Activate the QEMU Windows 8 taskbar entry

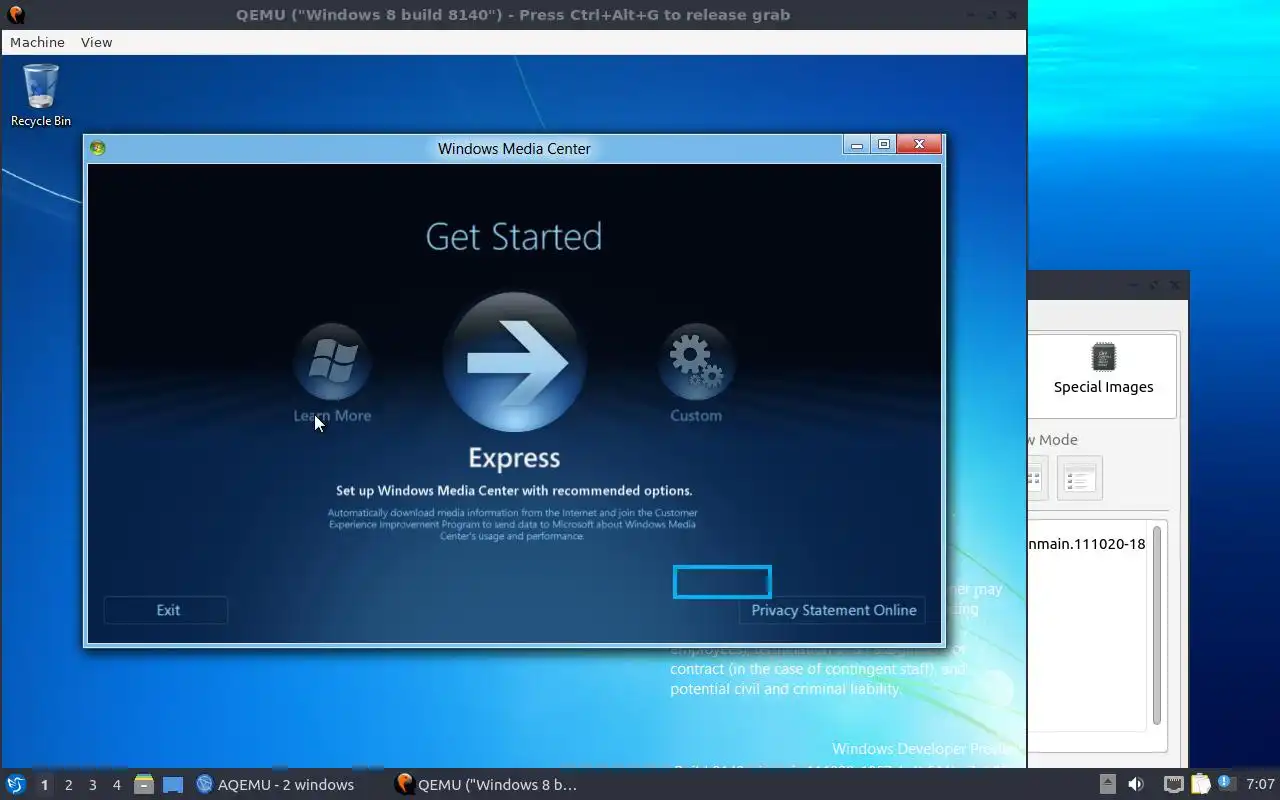[487, 785]
